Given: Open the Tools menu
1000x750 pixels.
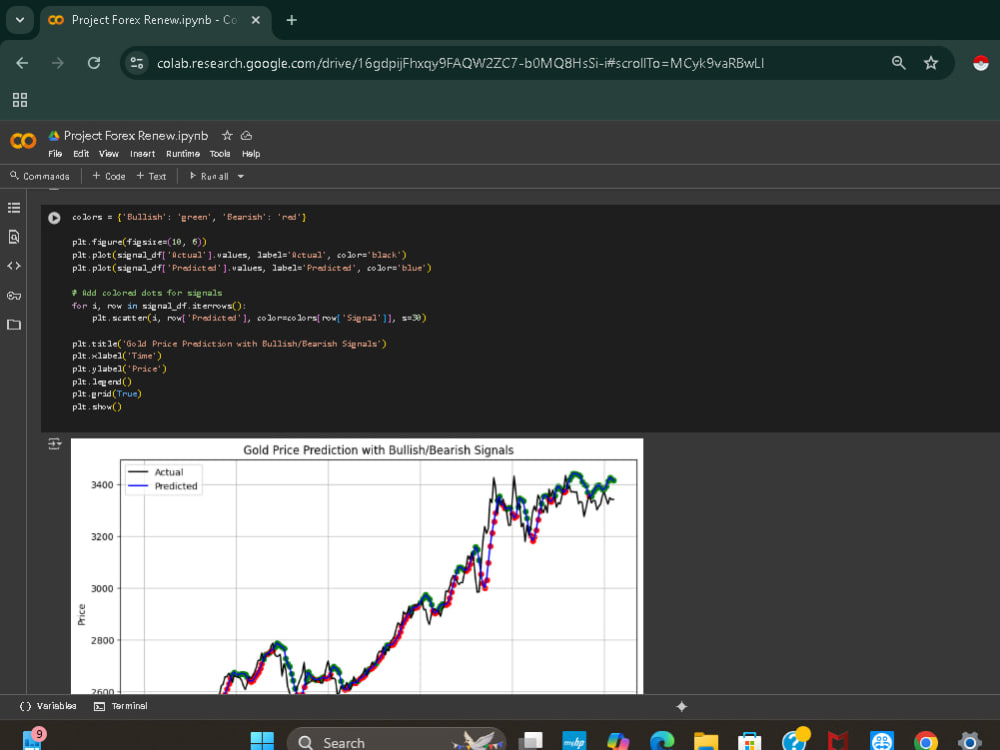Looking at the screenshot, I should pos(220,154).
